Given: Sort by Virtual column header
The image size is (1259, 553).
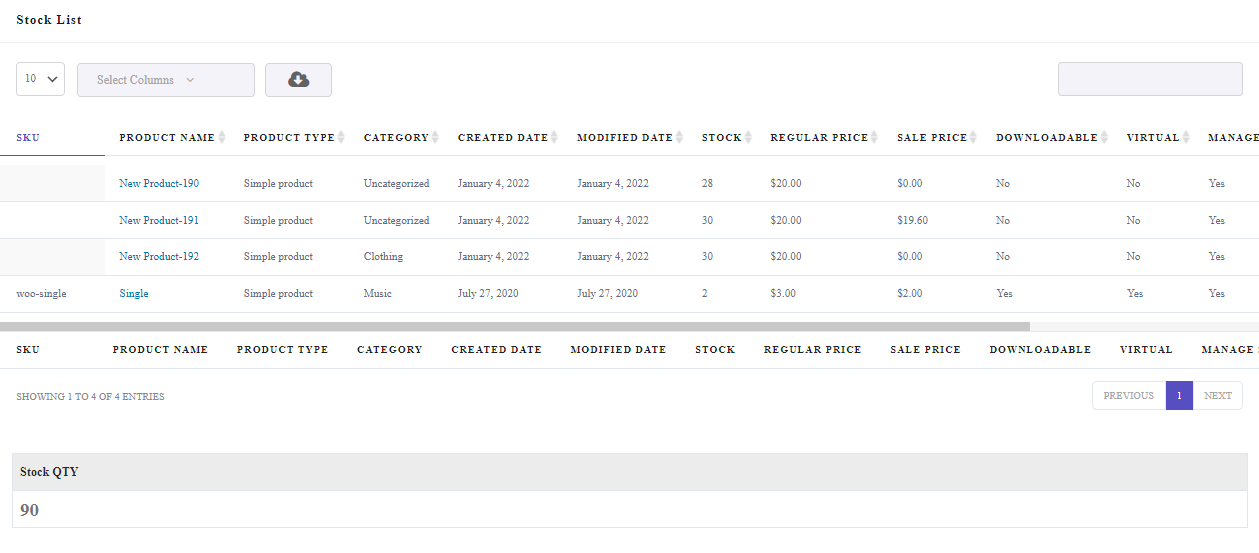Looking at the screenshot, I should [x=1153, y=137].
